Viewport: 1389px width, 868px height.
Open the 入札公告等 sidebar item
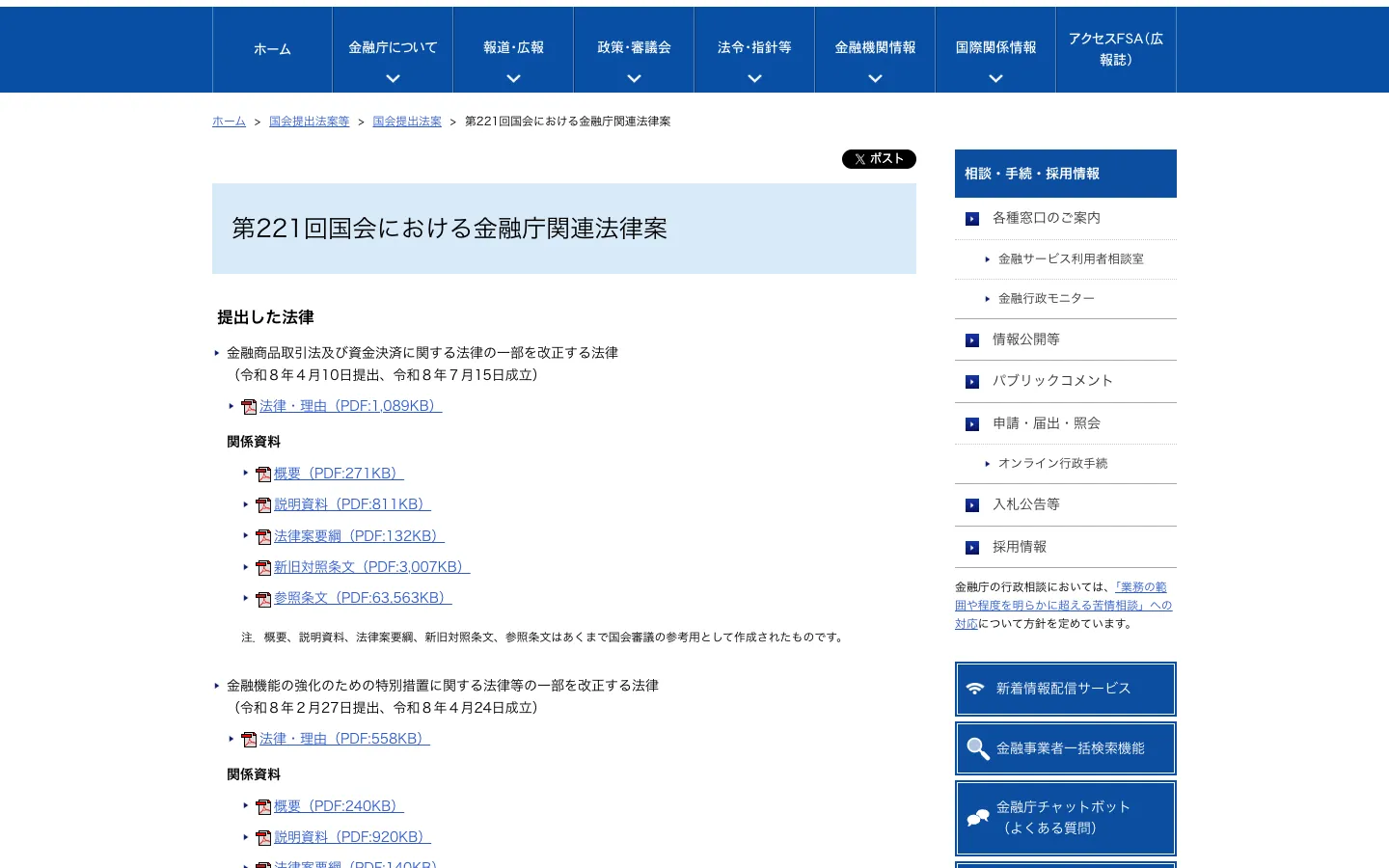pos(1066,504)
